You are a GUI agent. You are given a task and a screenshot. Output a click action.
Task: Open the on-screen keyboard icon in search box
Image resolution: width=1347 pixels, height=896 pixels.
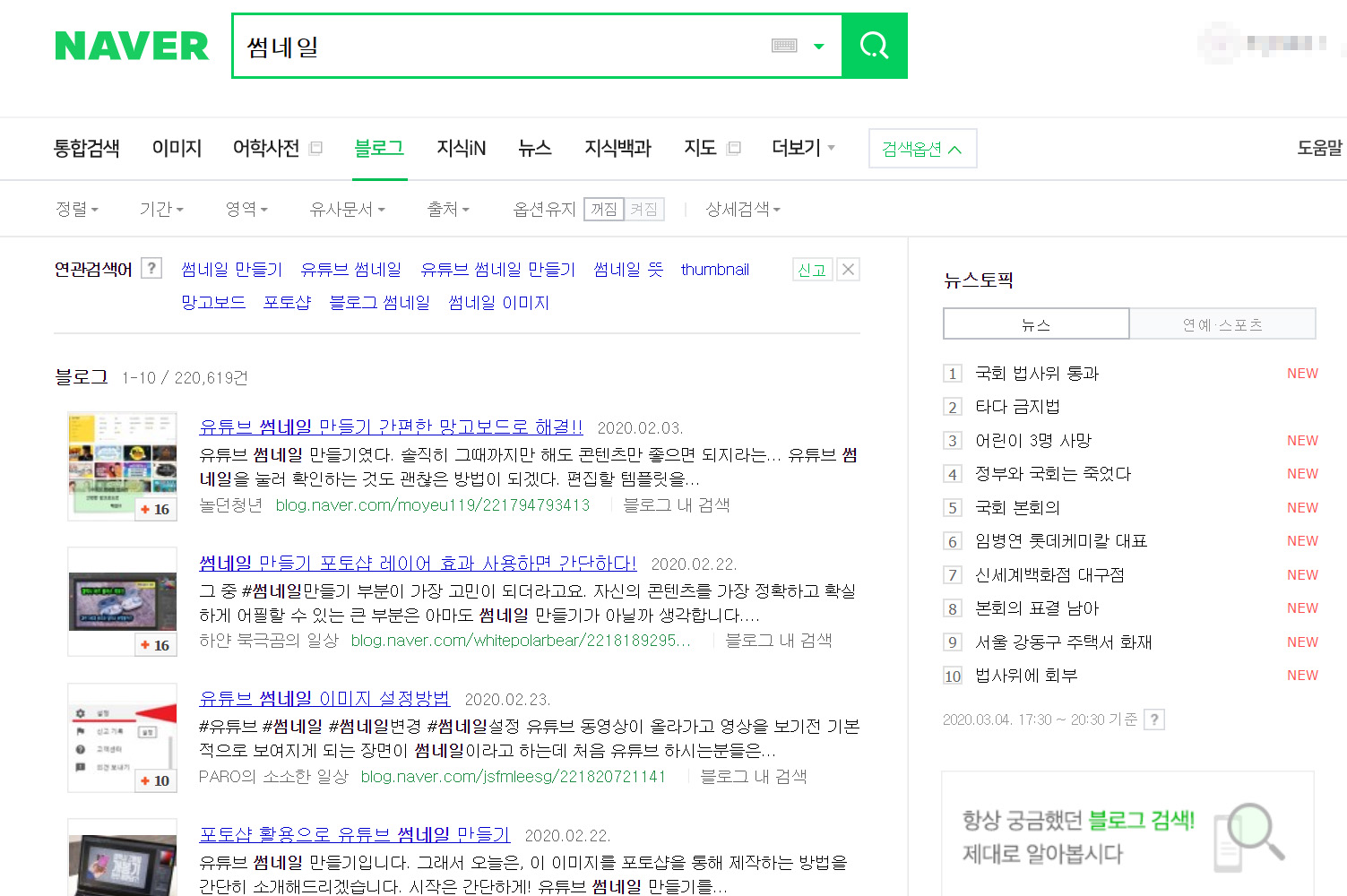pos(784,46)
